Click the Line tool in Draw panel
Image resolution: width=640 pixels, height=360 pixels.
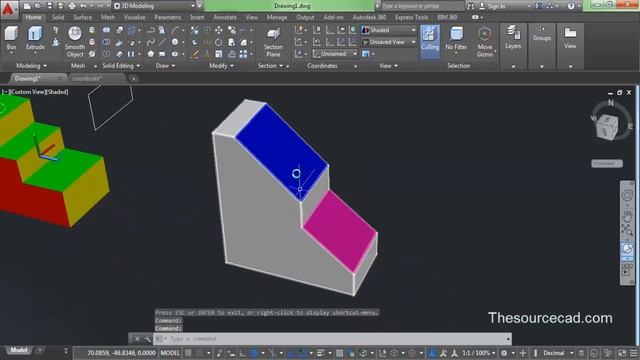(162, 42)
